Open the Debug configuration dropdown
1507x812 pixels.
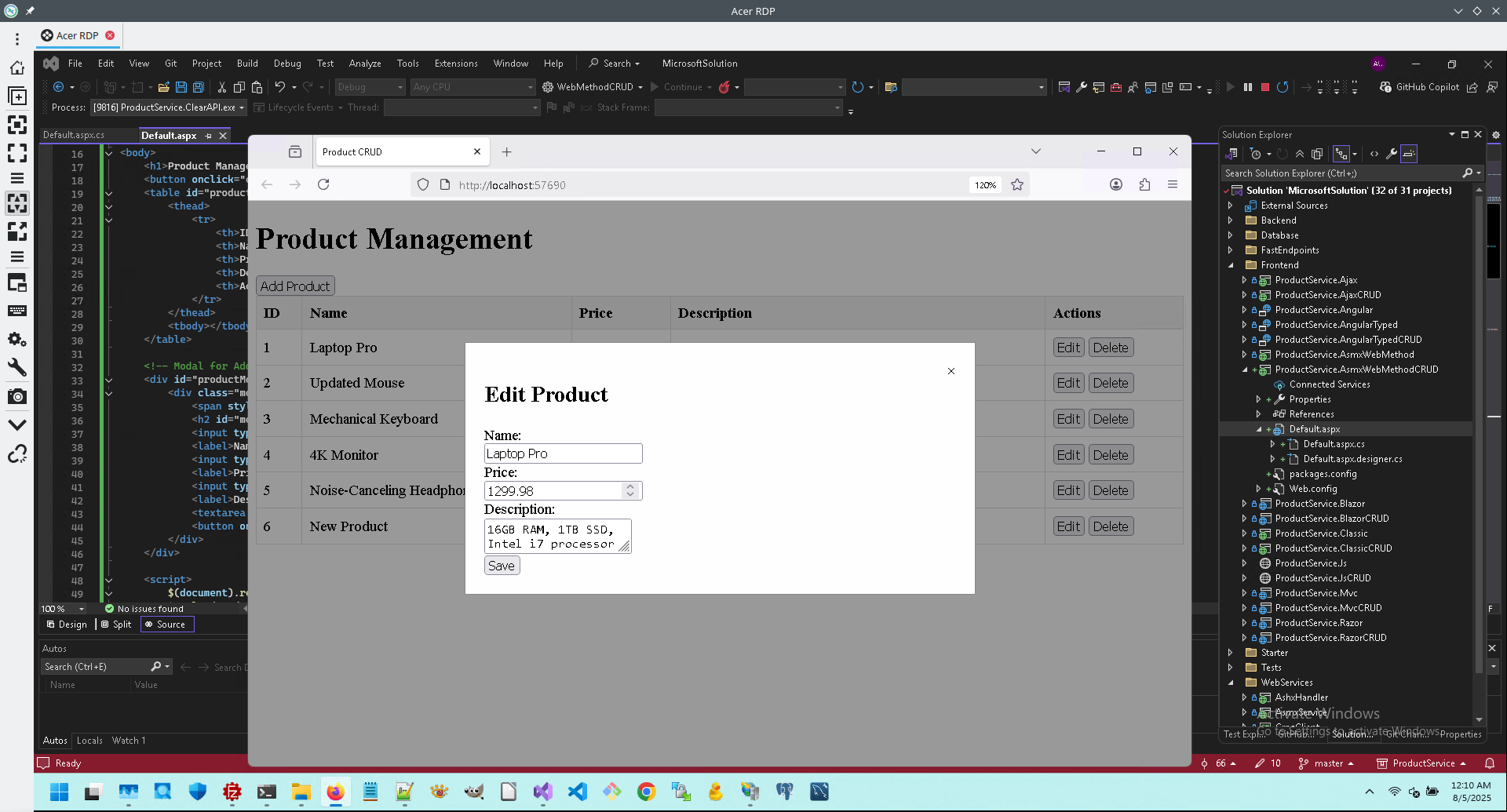click(370, 87)
